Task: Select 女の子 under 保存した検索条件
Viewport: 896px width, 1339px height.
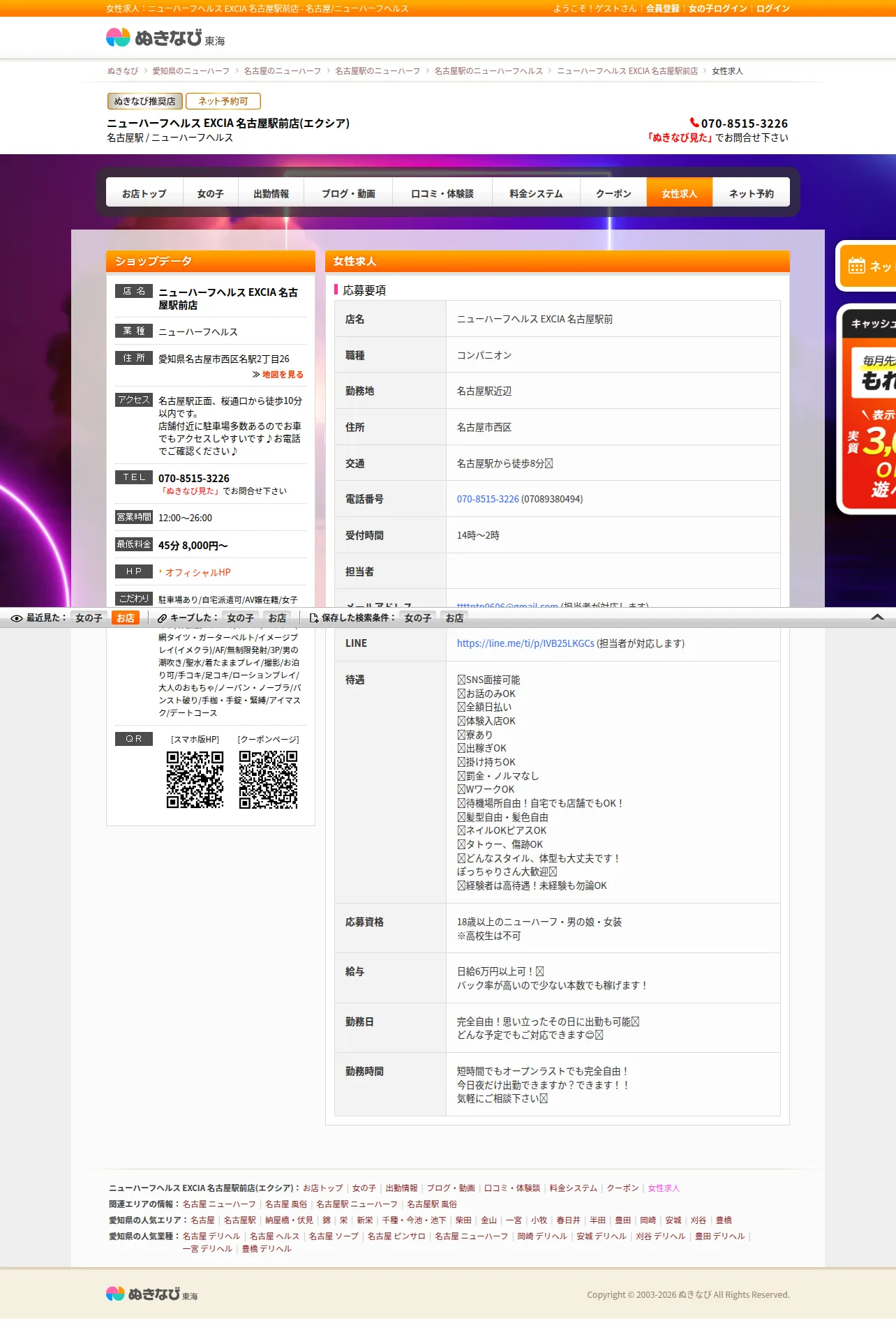Action: 417,618
